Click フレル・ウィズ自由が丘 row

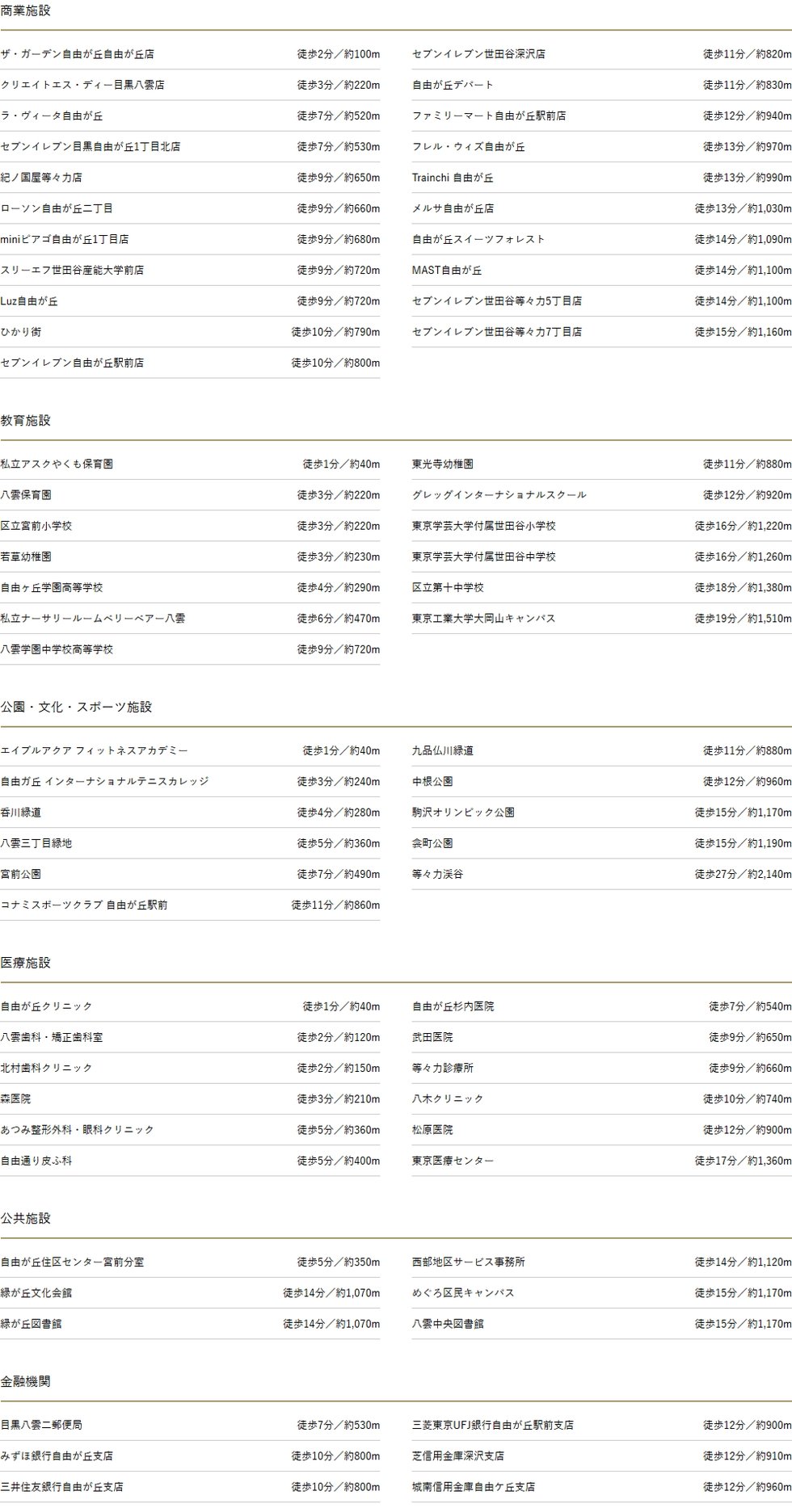pyautogui.click(x=602, y=146)
